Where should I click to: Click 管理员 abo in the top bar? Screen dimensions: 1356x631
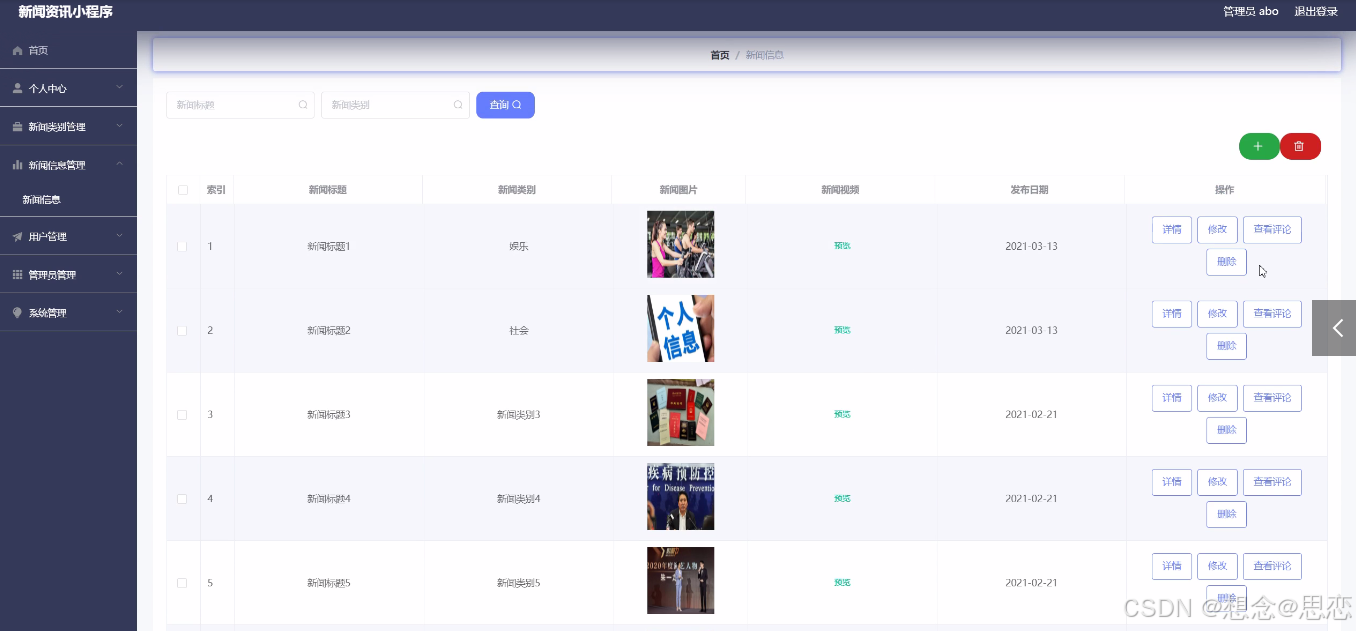click(x=1251, y=12)
